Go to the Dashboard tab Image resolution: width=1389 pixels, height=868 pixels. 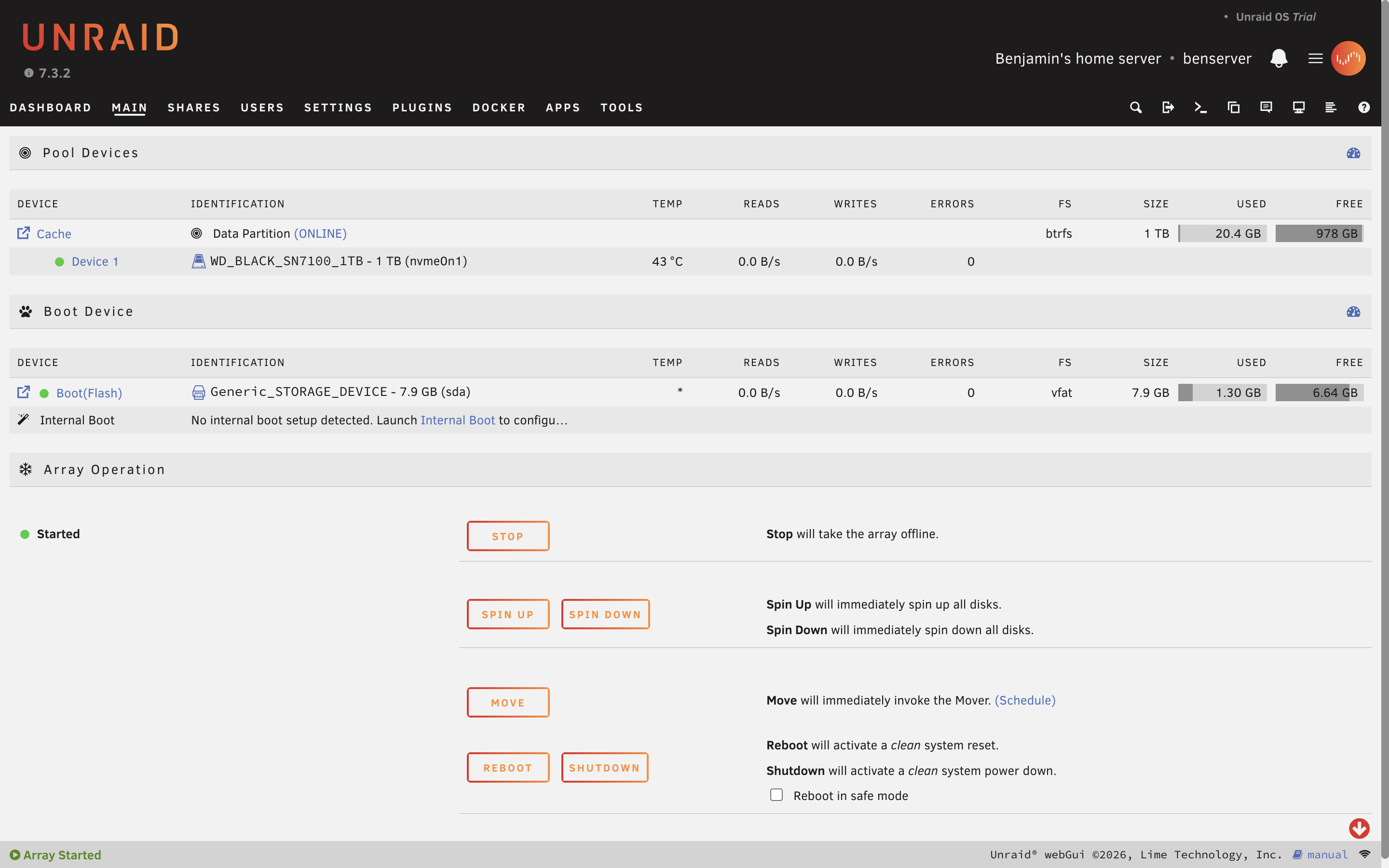tap(51, 108)
